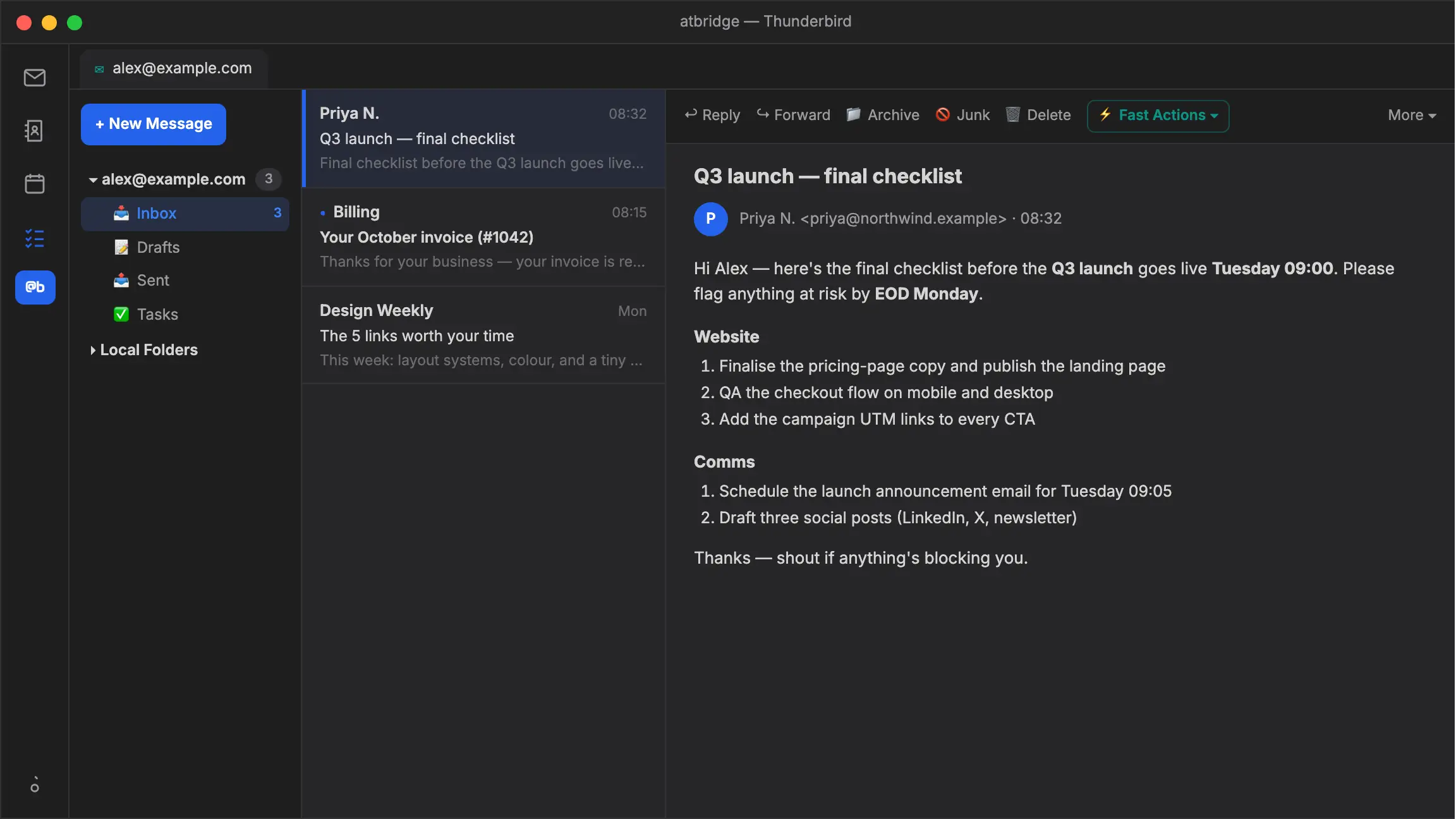Click the unread dot beside Billing
1456x819 pixels.
[323, 213]
